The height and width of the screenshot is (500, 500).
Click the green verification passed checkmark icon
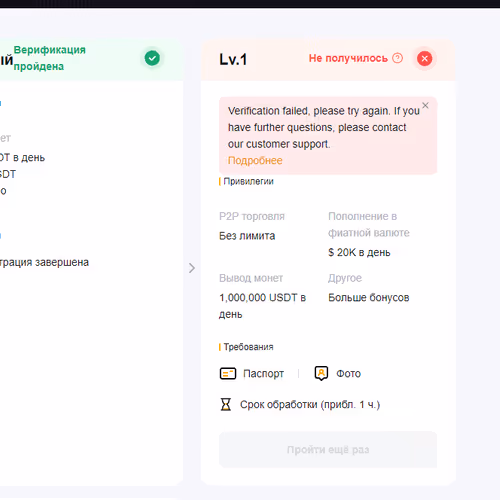point(152,58)
